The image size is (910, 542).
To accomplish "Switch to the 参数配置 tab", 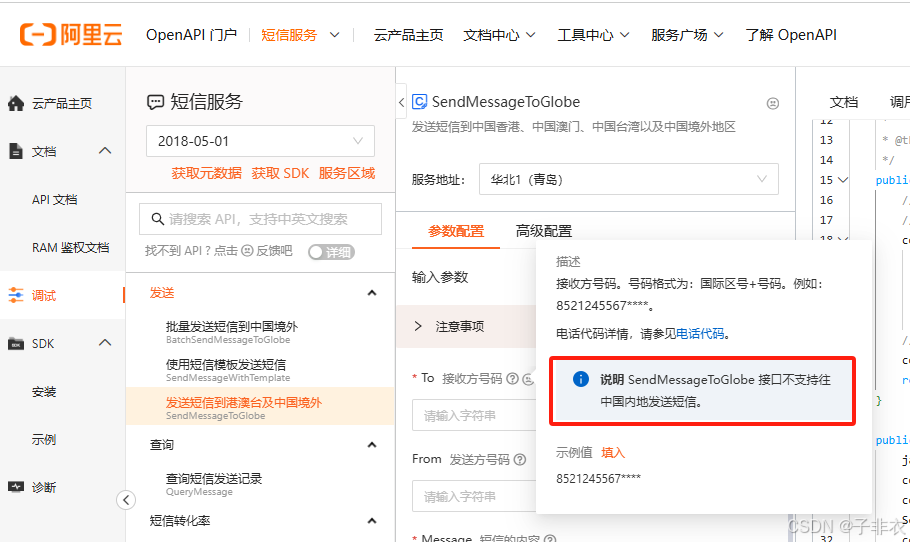I will click(456, 231).
